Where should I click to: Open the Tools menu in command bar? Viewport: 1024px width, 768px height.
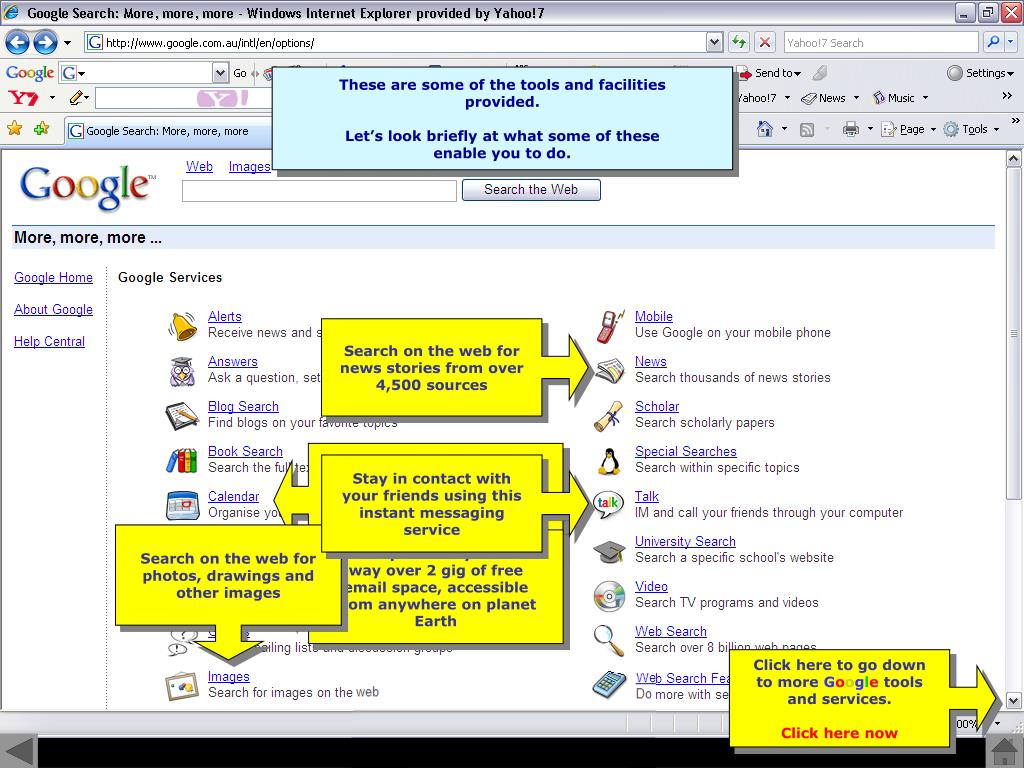point(971,129)
